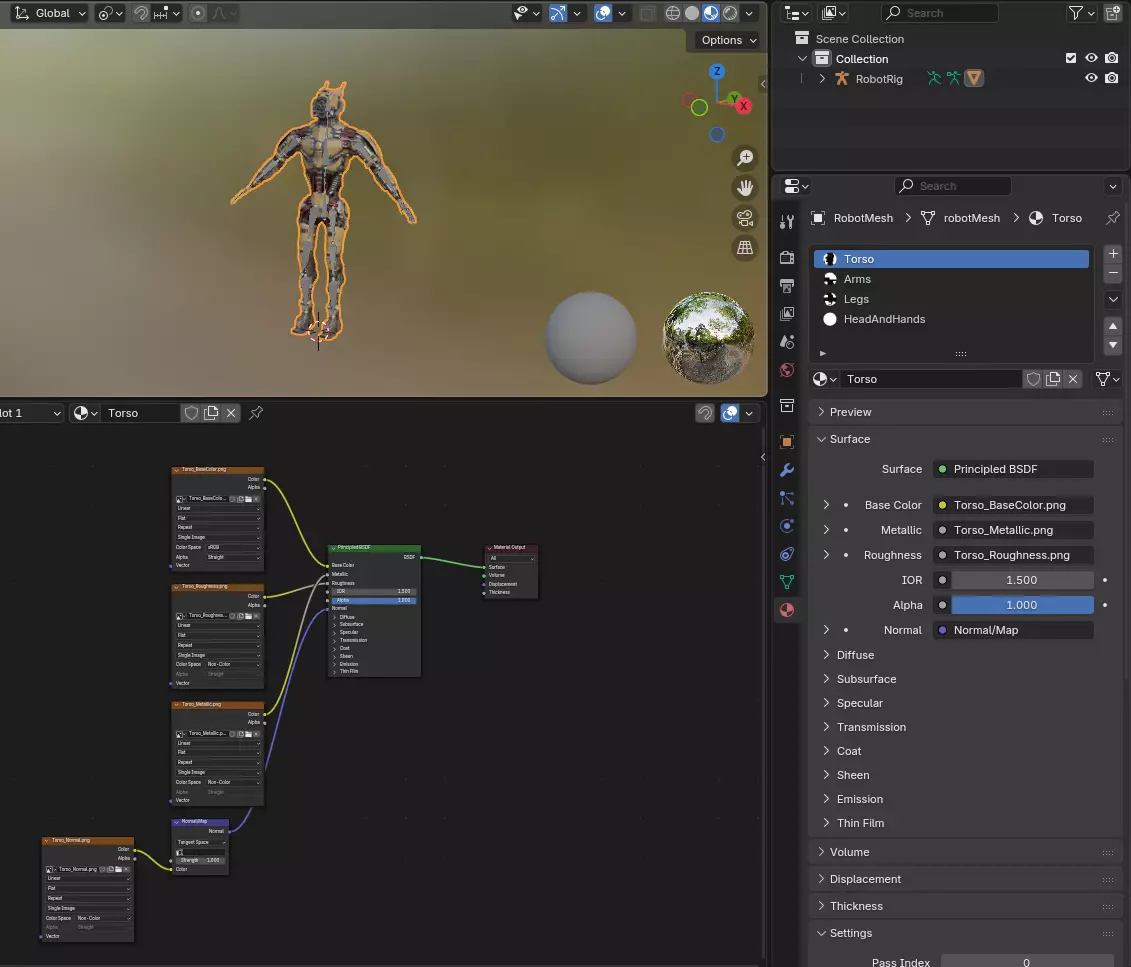Open viewport Options dropdown

coord(728,40)
